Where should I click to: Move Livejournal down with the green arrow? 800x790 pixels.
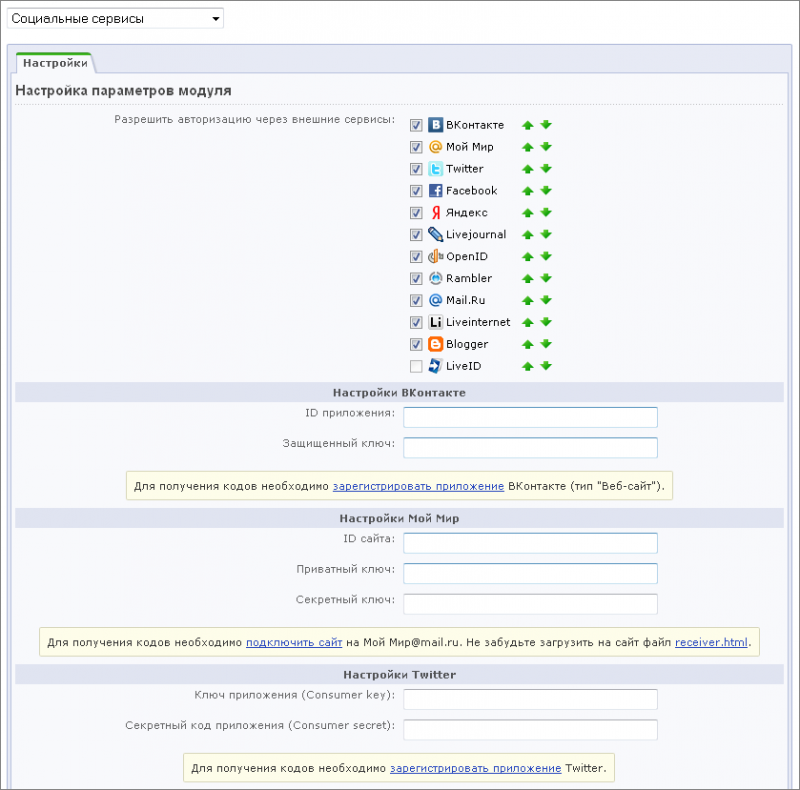coord(546,235)
